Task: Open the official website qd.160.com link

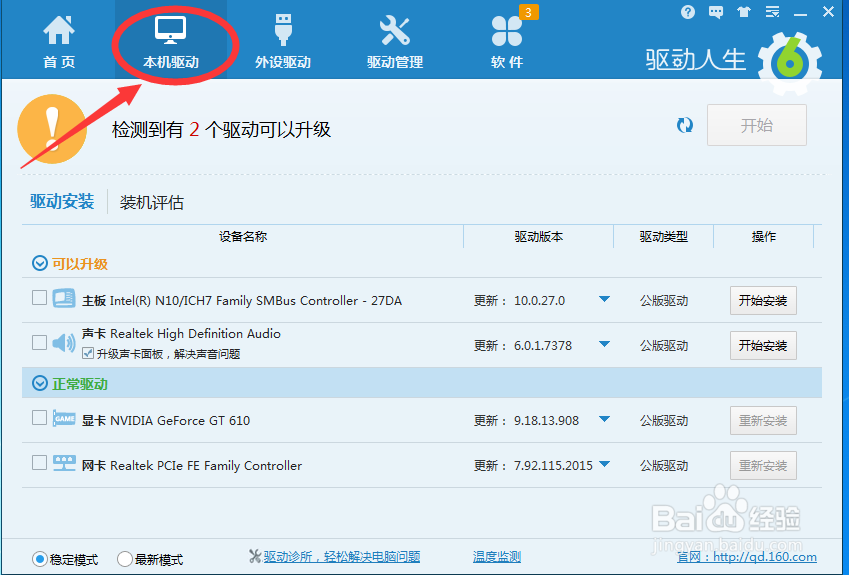Action: tap(747, 557)
